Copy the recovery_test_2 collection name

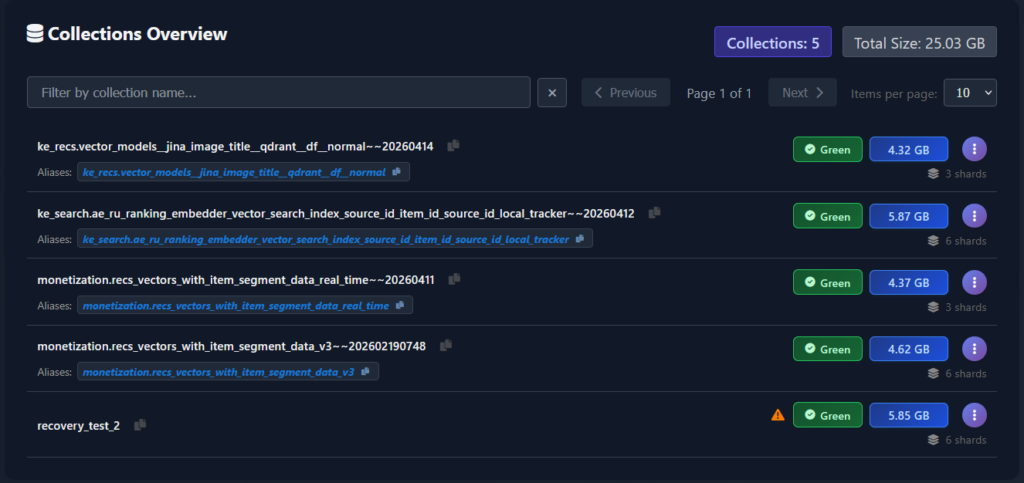140,425
